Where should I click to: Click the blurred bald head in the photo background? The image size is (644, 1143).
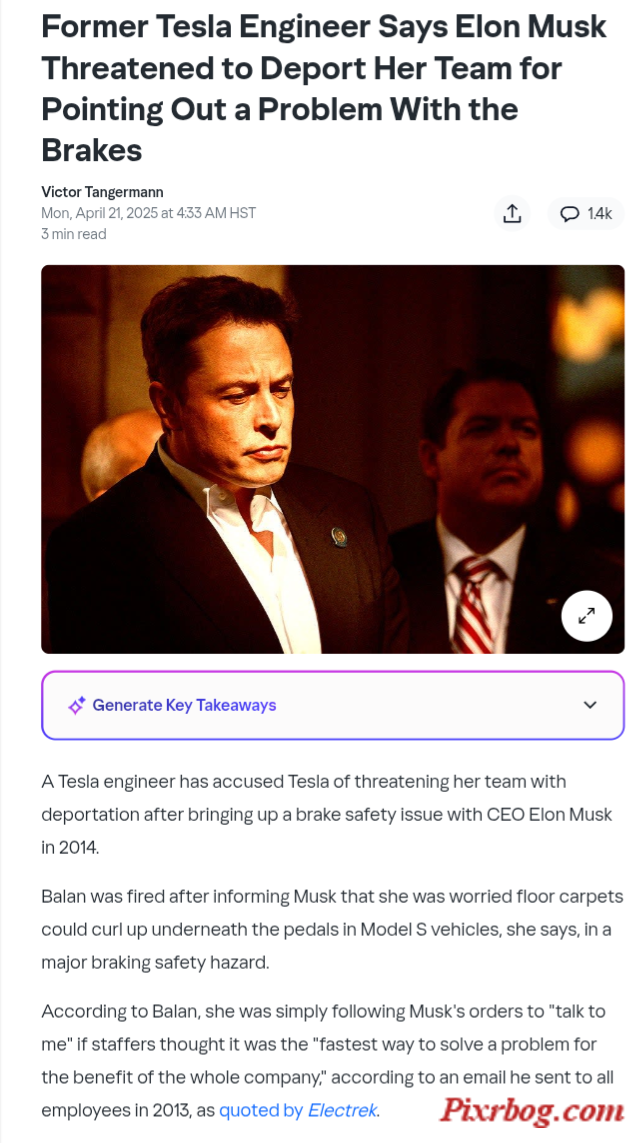119,454
